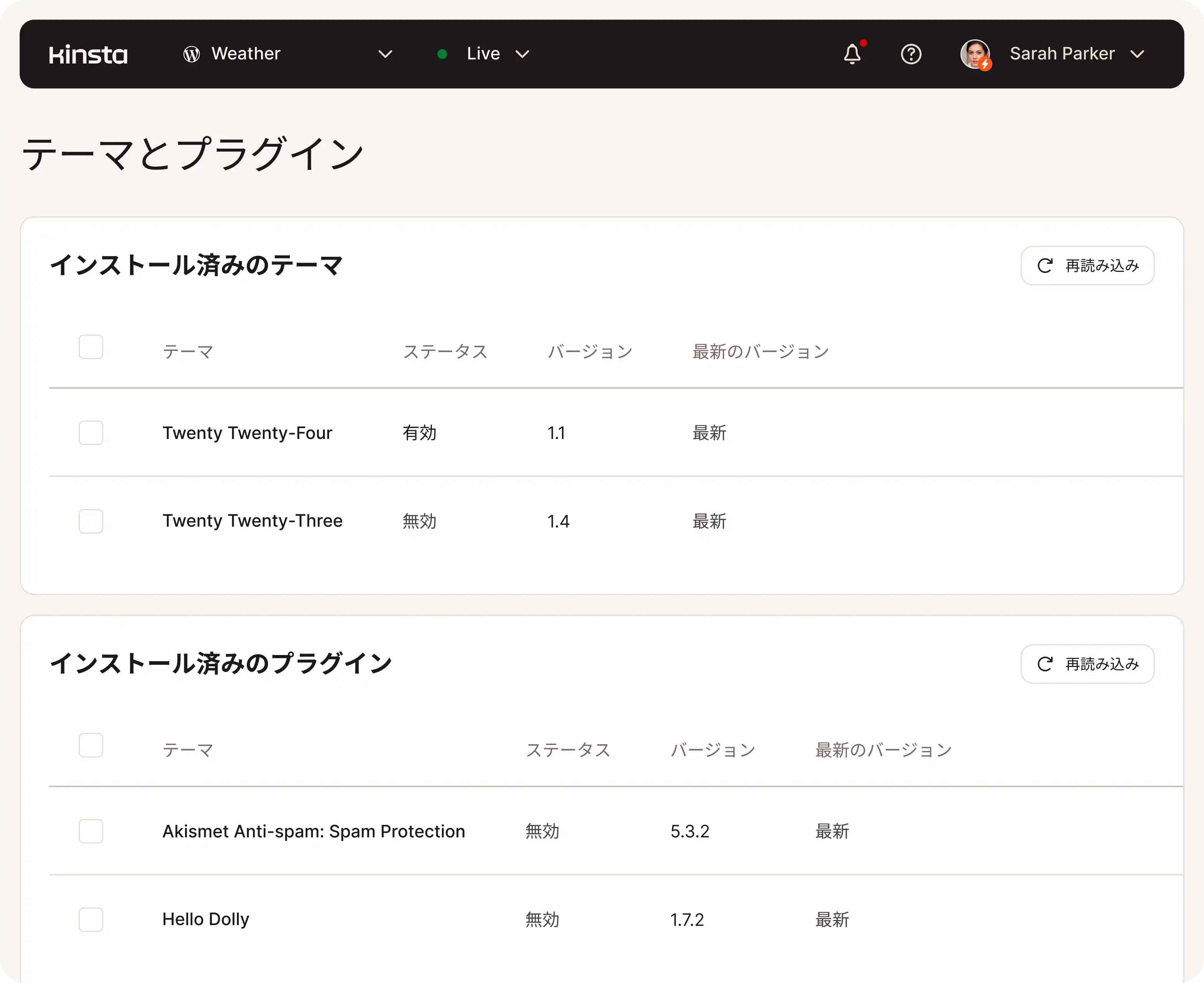Open the help question mark icon
This screenshot has height=983, width=1204.
(911, 55)
